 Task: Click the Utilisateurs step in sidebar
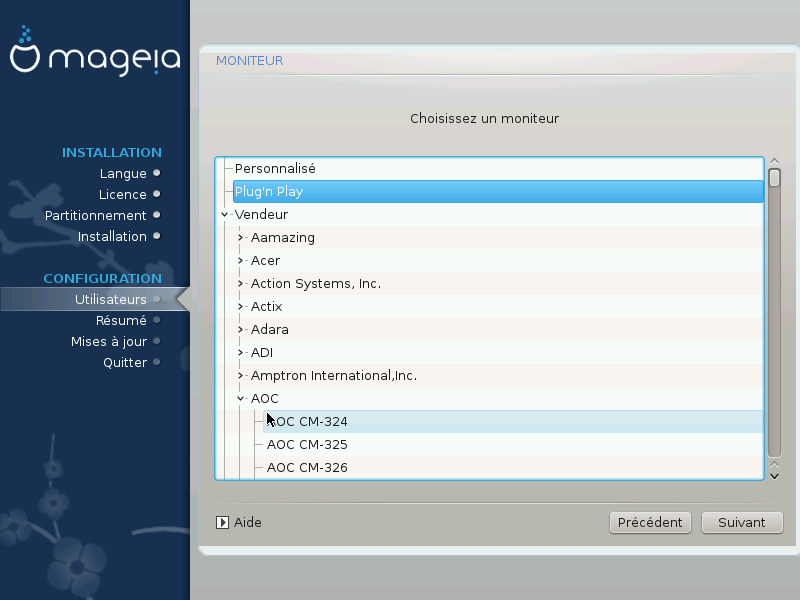tap(111, 299)
